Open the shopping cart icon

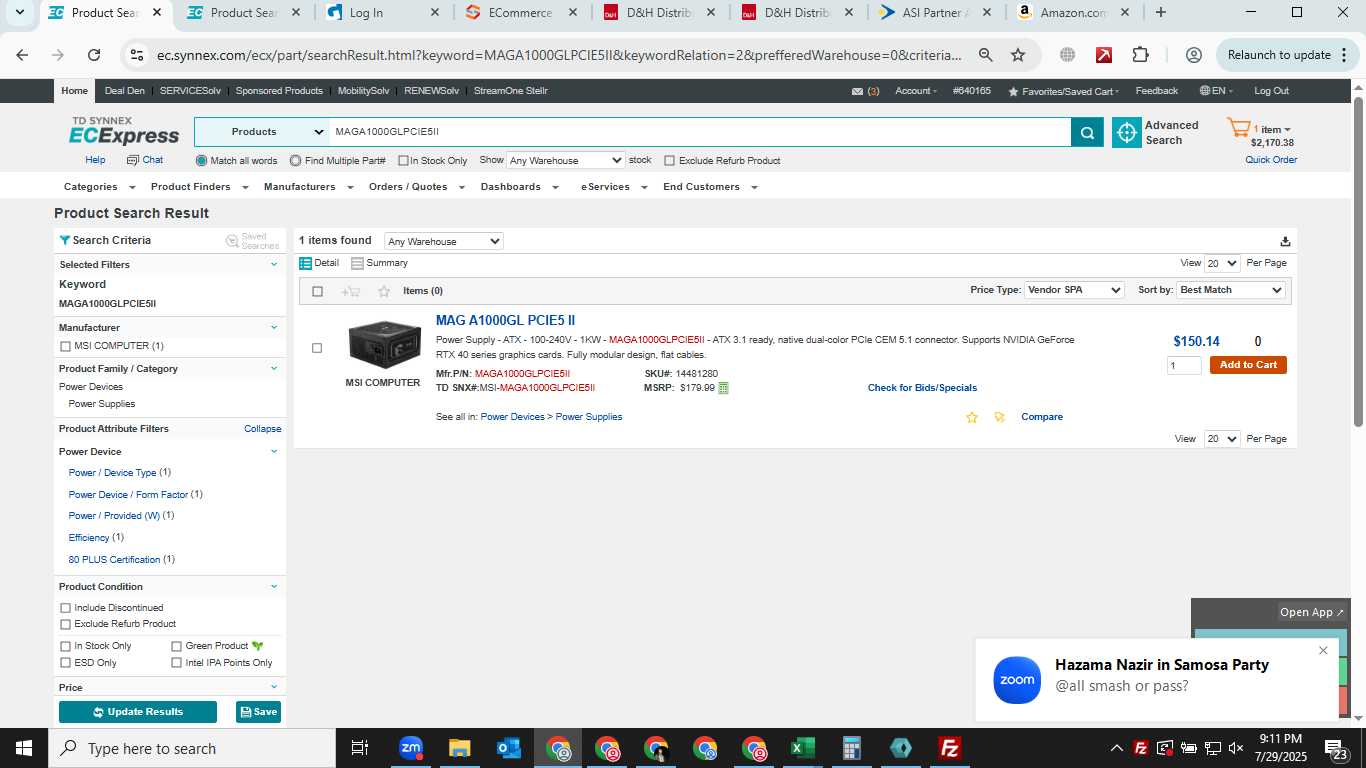click(1239, 128)
